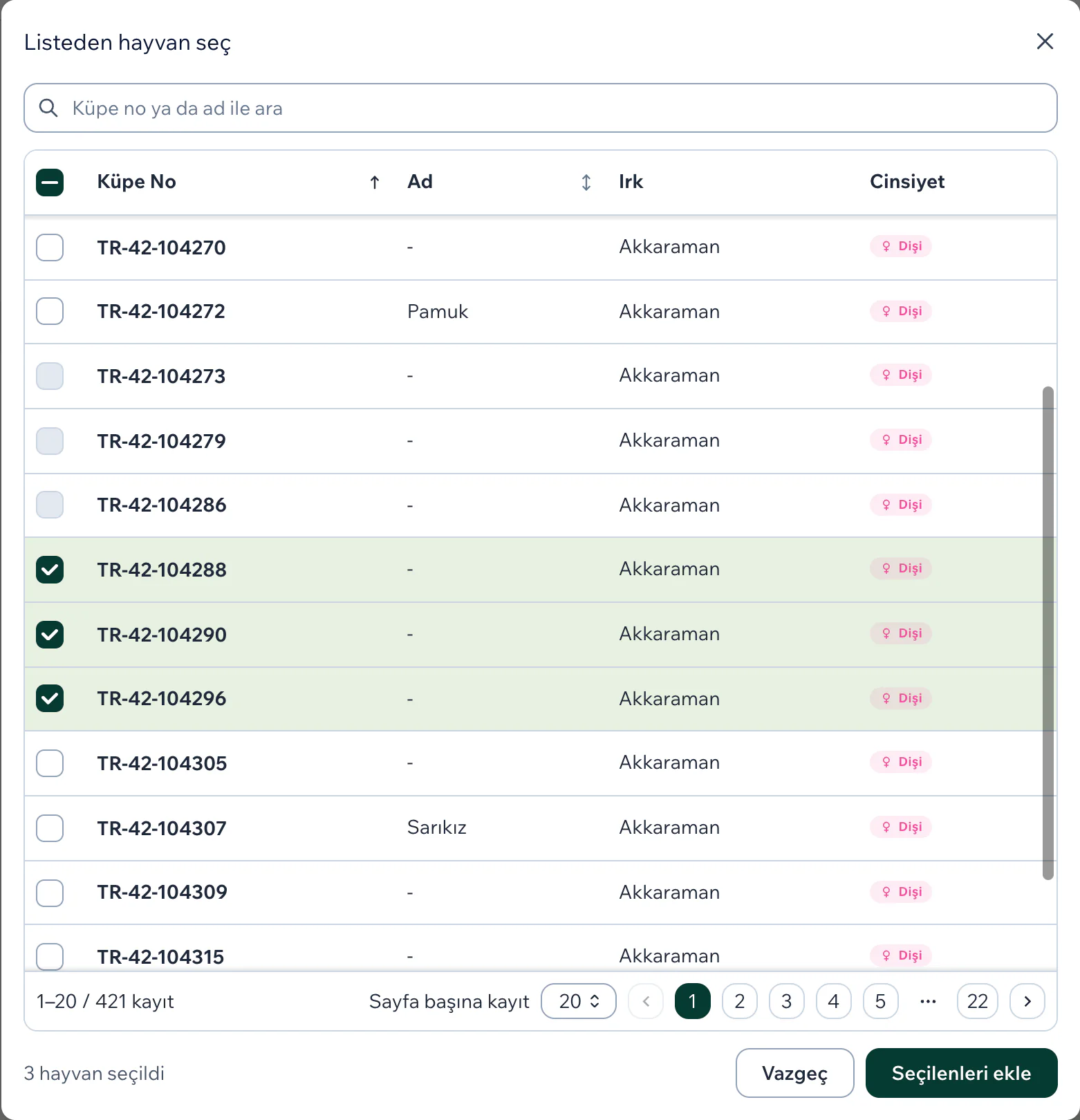The width and height of the screenshot is (1080, 1120).
Task: Jump to last page 22
Action: point(978,1001)
